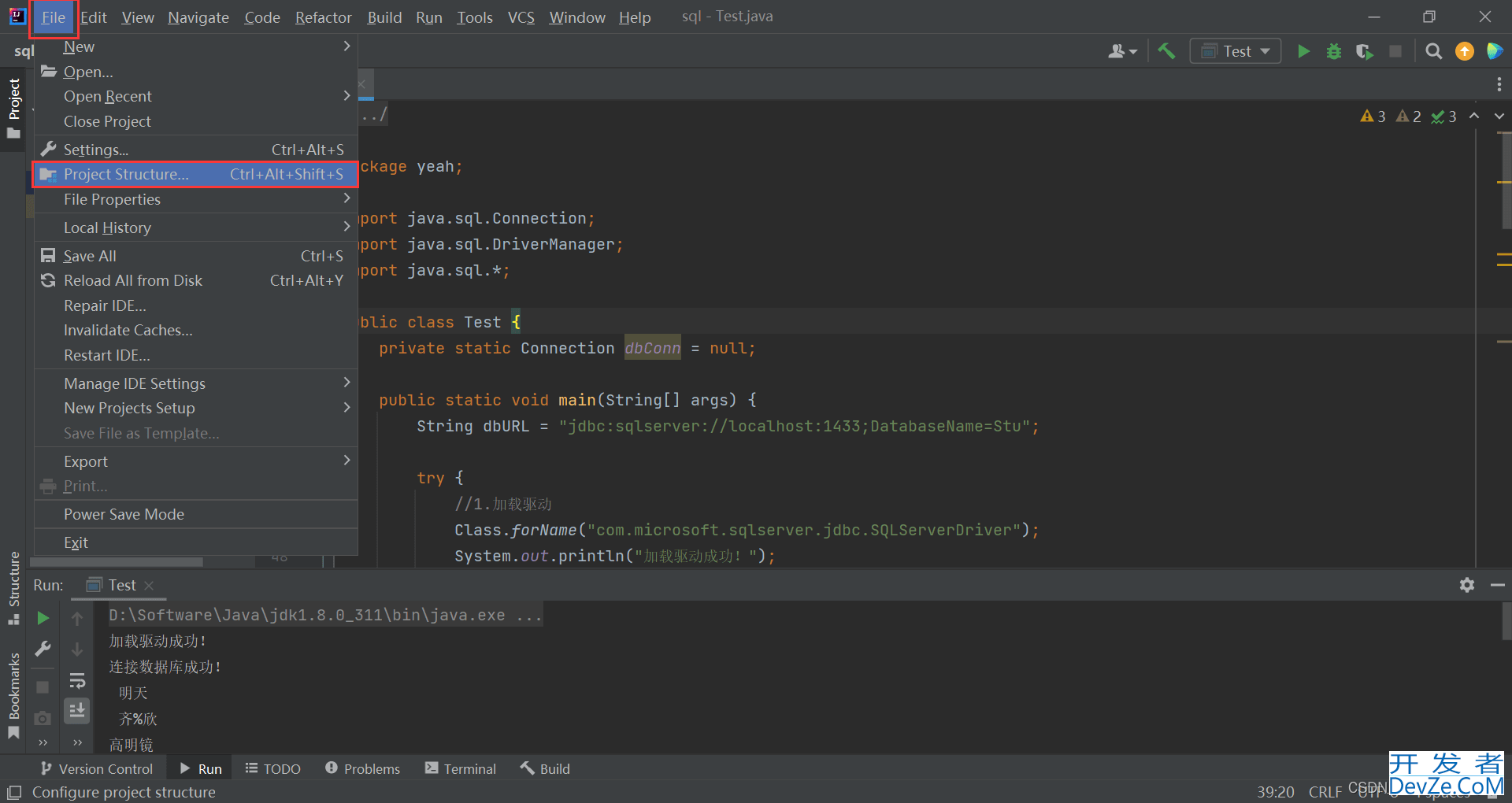Click CRLF line separator in status bar

click(1325, 792)
